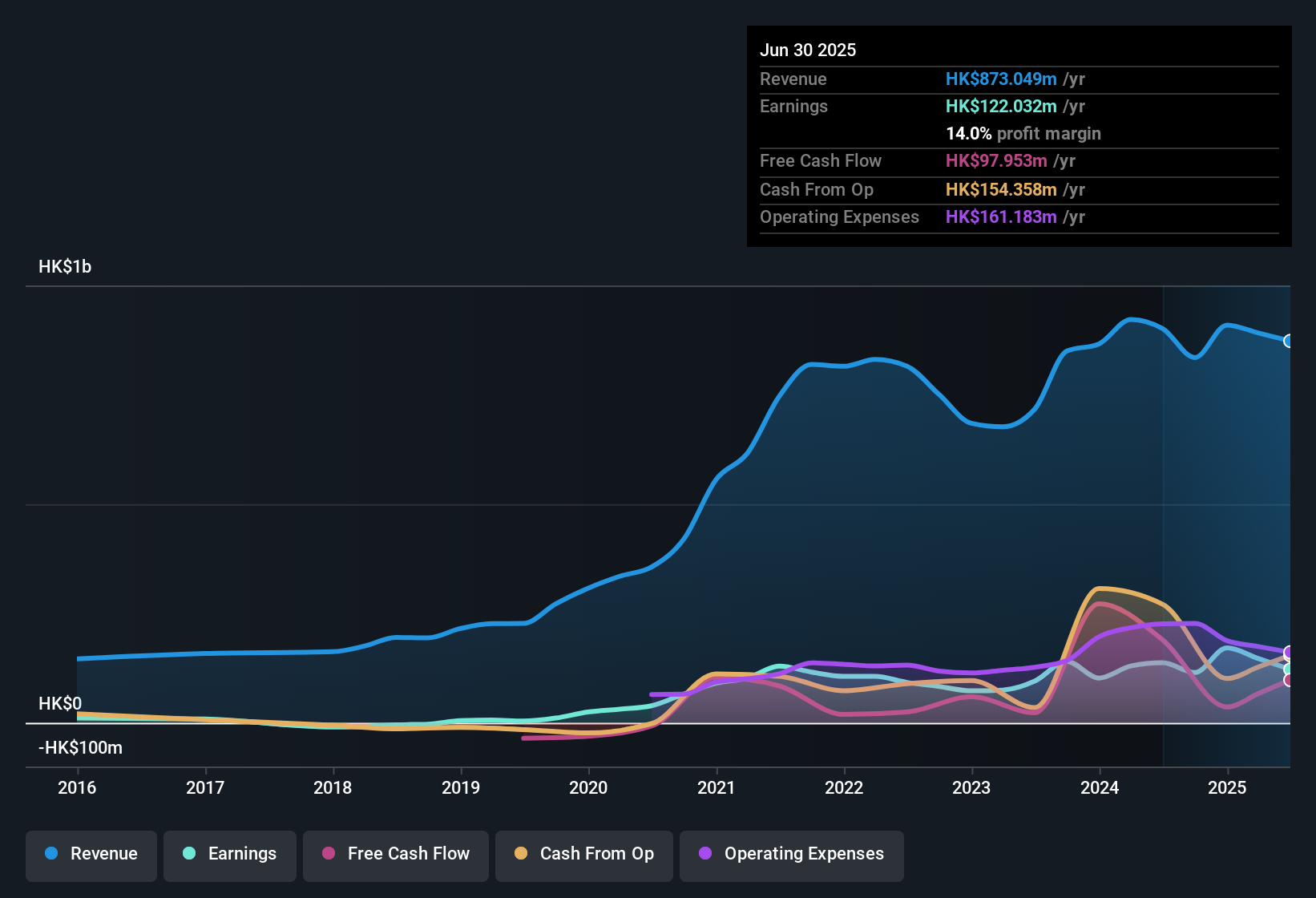
Task: Click the 14.0% profit margin row
Action: 1023,133
